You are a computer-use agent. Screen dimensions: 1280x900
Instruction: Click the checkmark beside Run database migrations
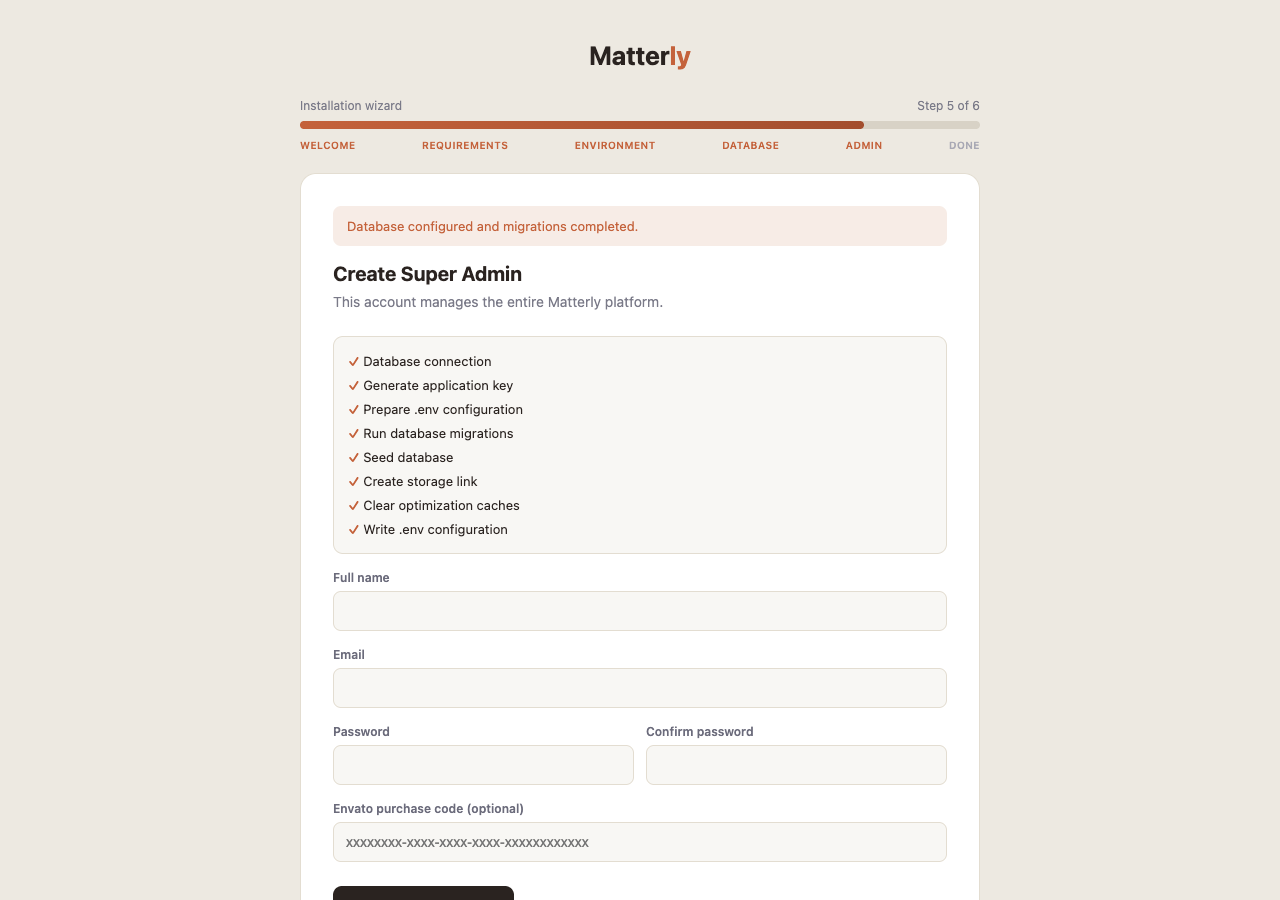(354, 434)
